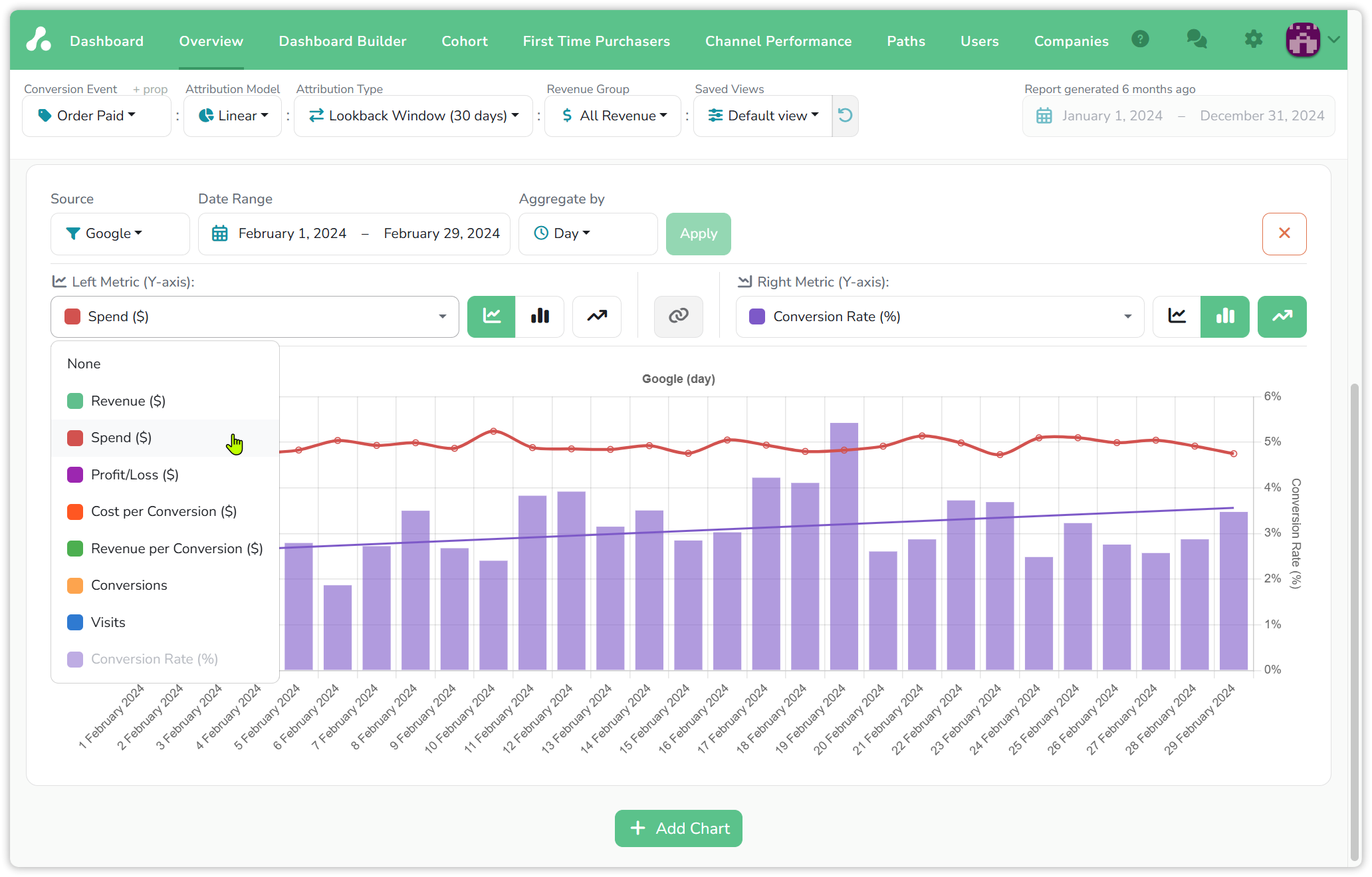Open the Order Paid conversion event dropdown
1372x877 pixels.
tap(96, 116)
